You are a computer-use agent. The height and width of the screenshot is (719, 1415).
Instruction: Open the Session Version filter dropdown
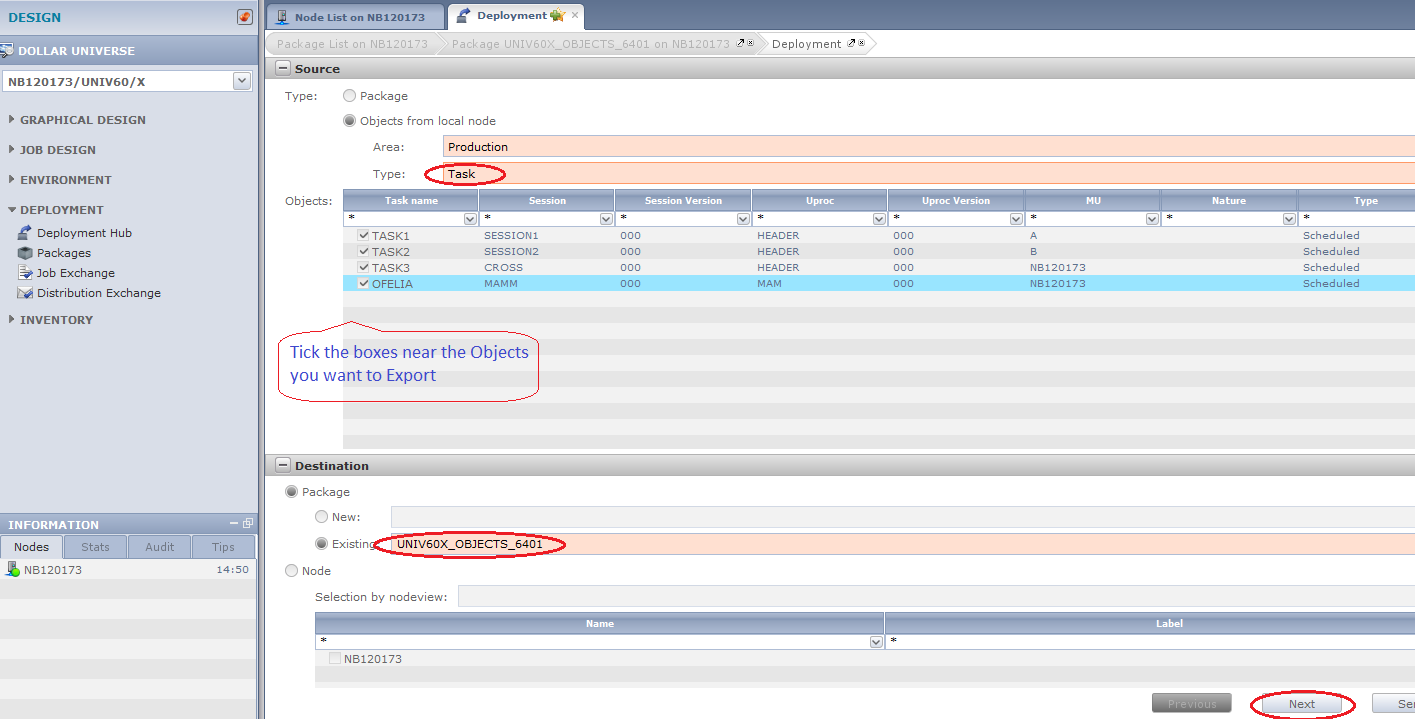(743, 219)
